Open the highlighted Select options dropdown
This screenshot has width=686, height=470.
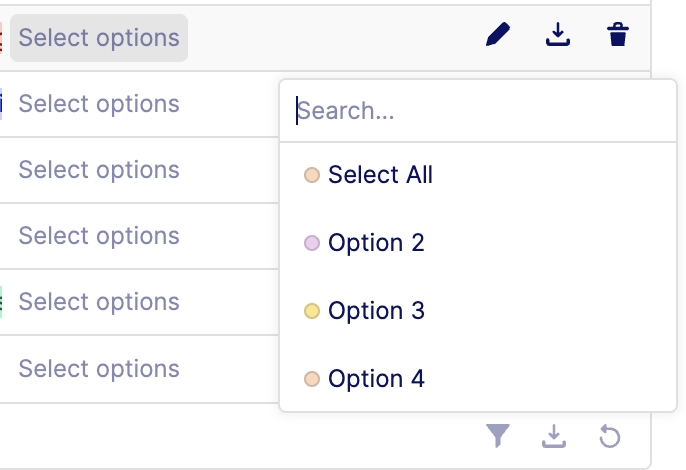99,38
